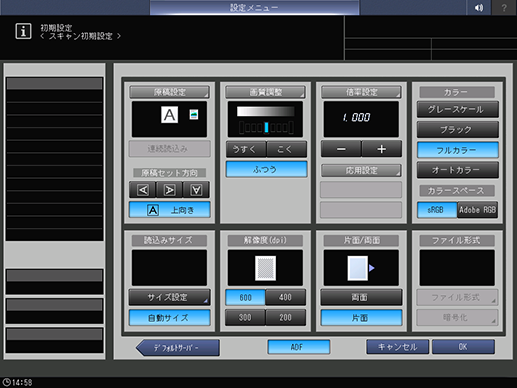Screen dimensions: 517x388
Task: Click the 設定メニュー title tab
Action: point(254,7)
